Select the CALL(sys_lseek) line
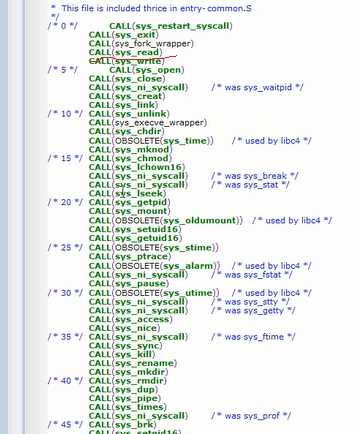 pos(127,193)
